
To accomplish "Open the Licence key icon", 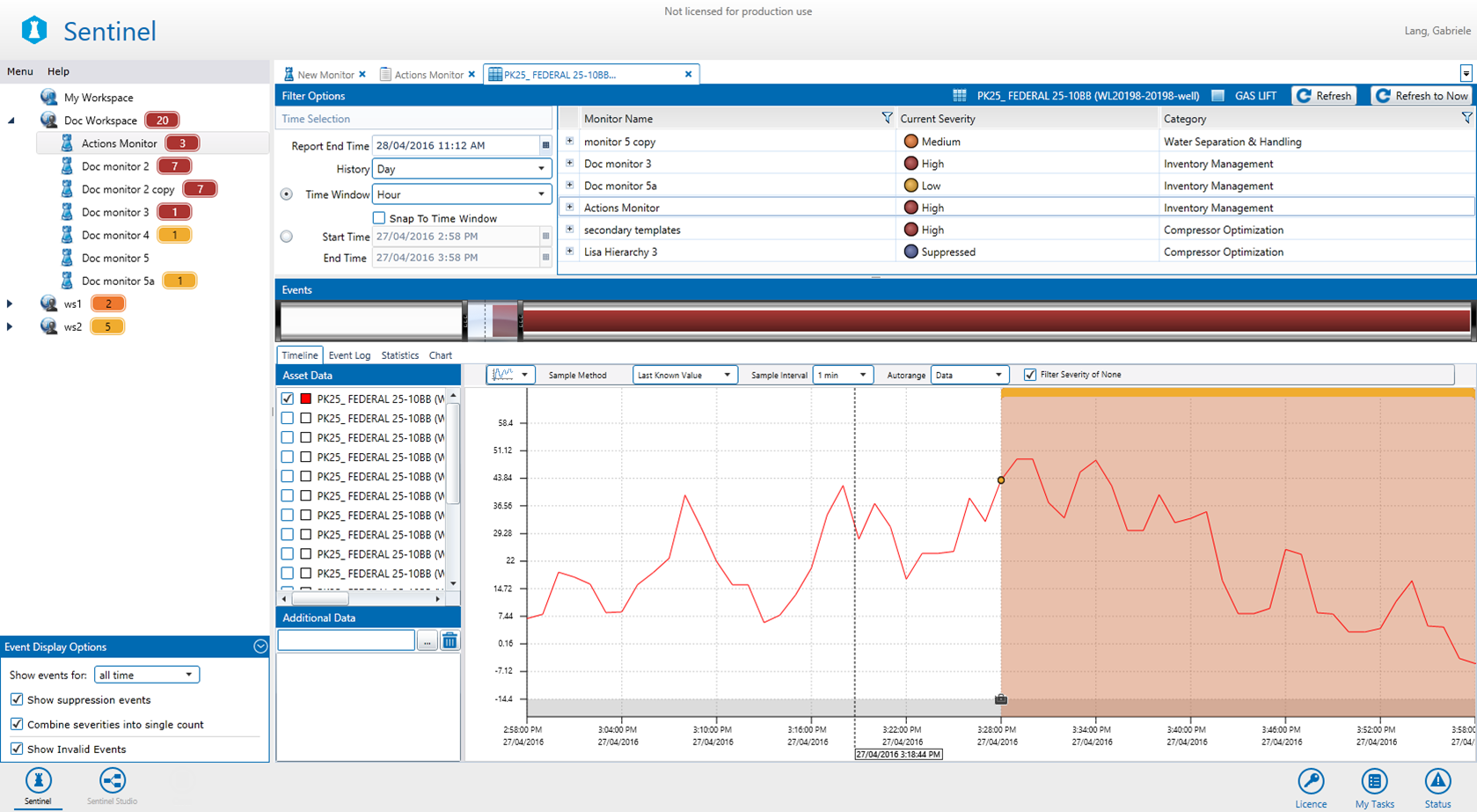I will pyautogui.click(x=1310, y=782).
